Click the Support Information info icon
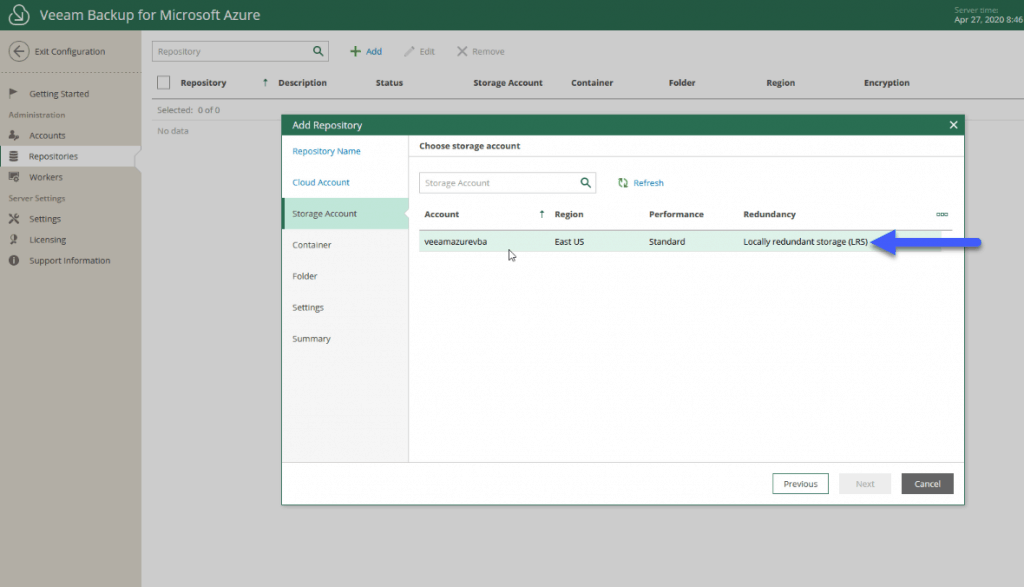This screenshot has height=587, width=1024. click(14, 261)
